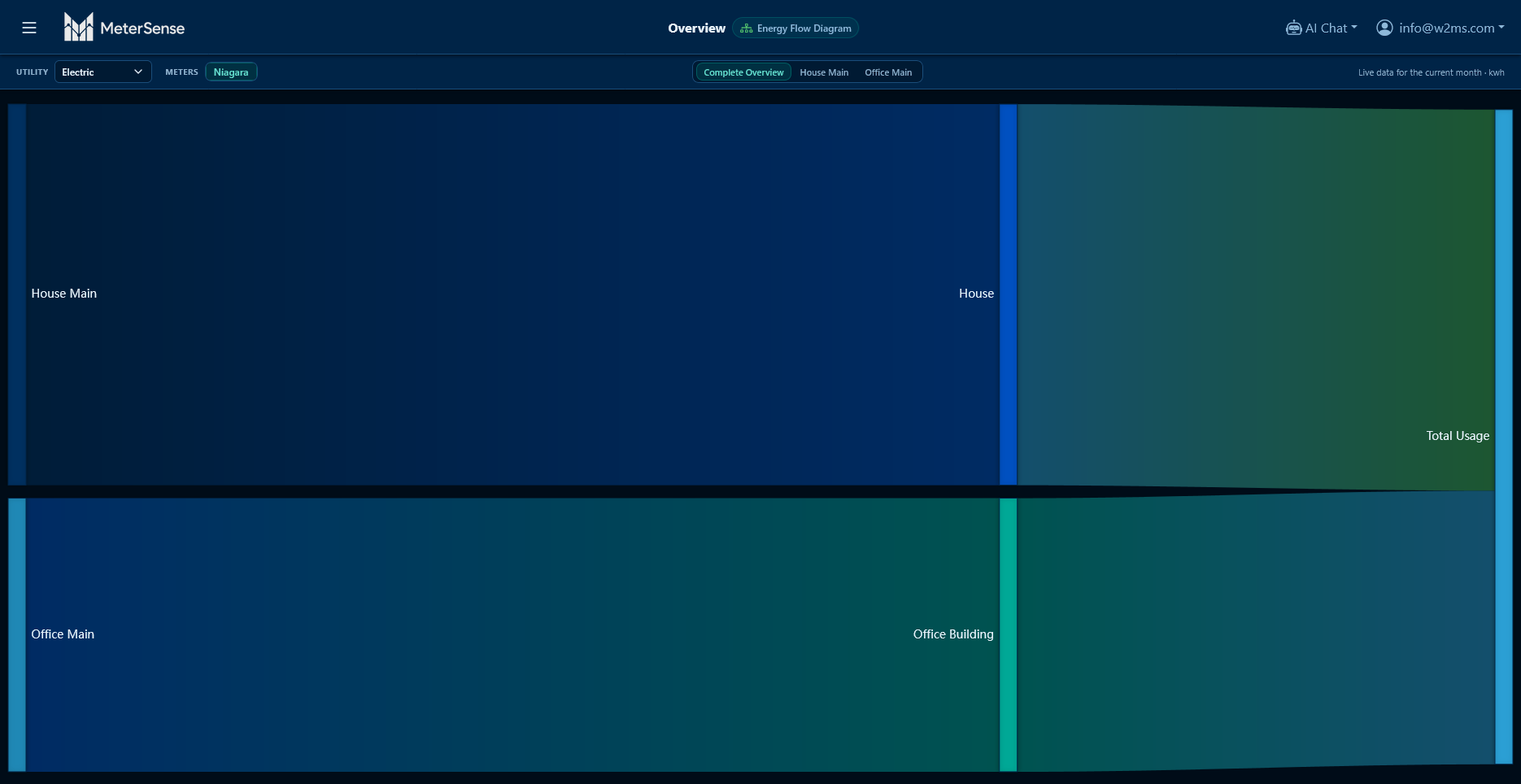This screenshot has width=1521, height=784.
Task: Click the live data kwh note
Action: pos(1431,72)
